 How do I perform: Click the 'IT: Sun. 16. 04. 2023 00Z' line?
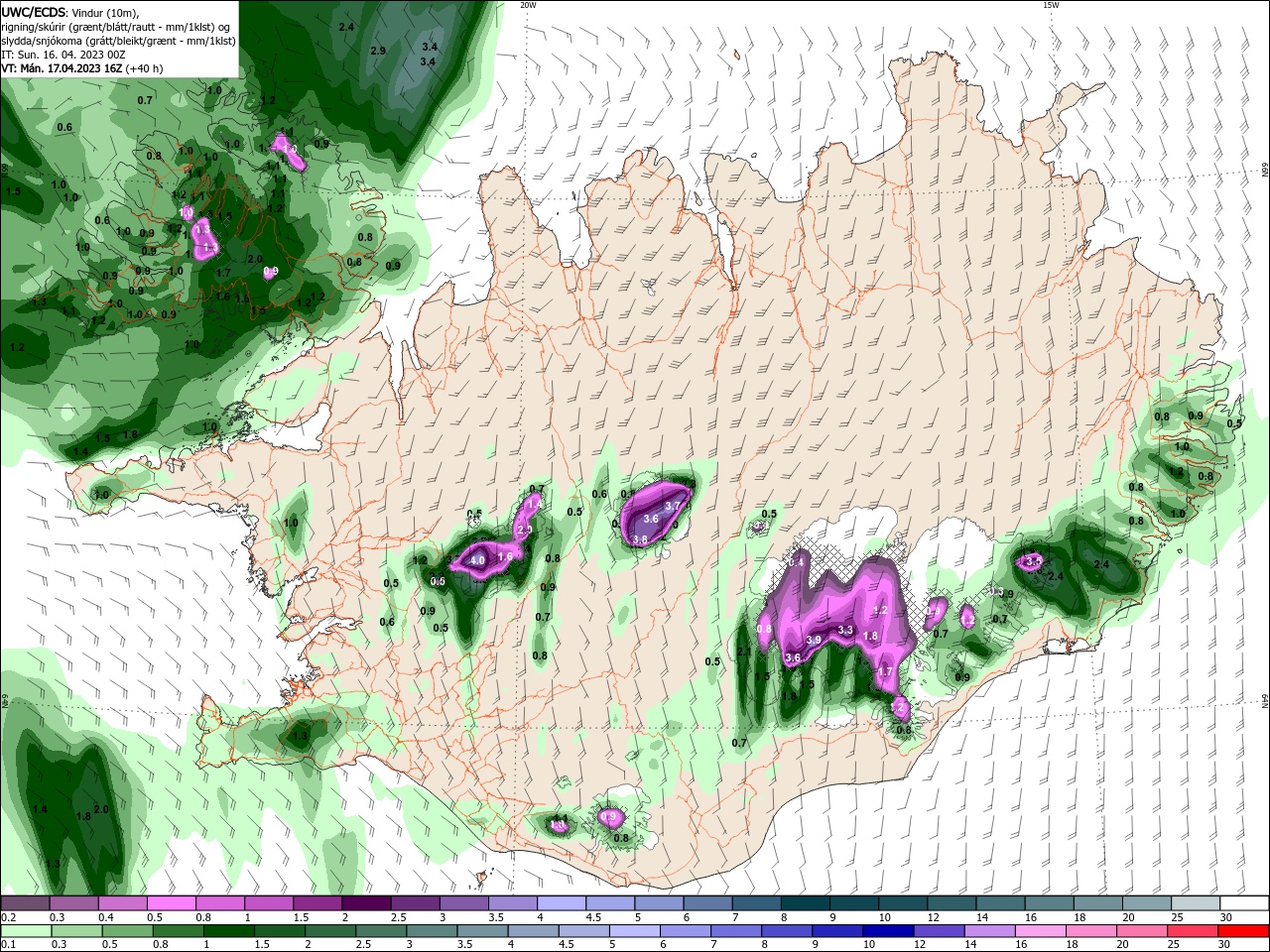tap(63, 54)
